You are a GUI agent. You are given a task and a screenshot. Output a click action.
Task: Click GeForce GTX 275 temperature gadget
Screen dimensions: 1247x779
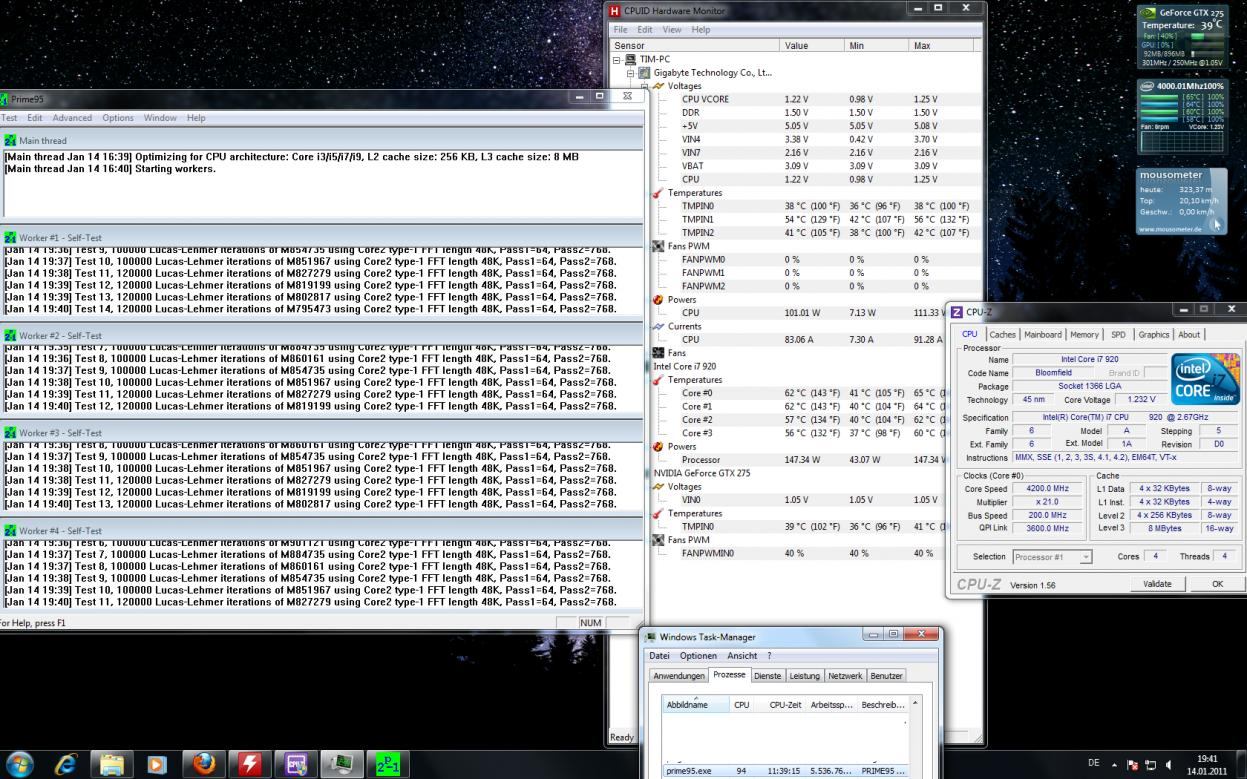pyautogui.click(x=1182, y=38)
